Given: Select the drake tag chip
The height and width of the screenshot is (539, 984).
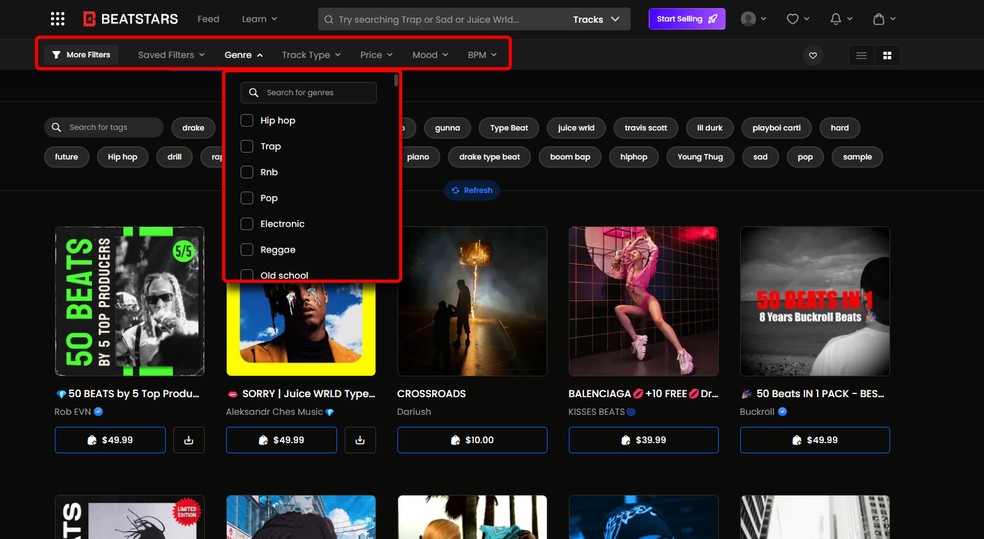Looking at the screenshot, I should 193,127.
